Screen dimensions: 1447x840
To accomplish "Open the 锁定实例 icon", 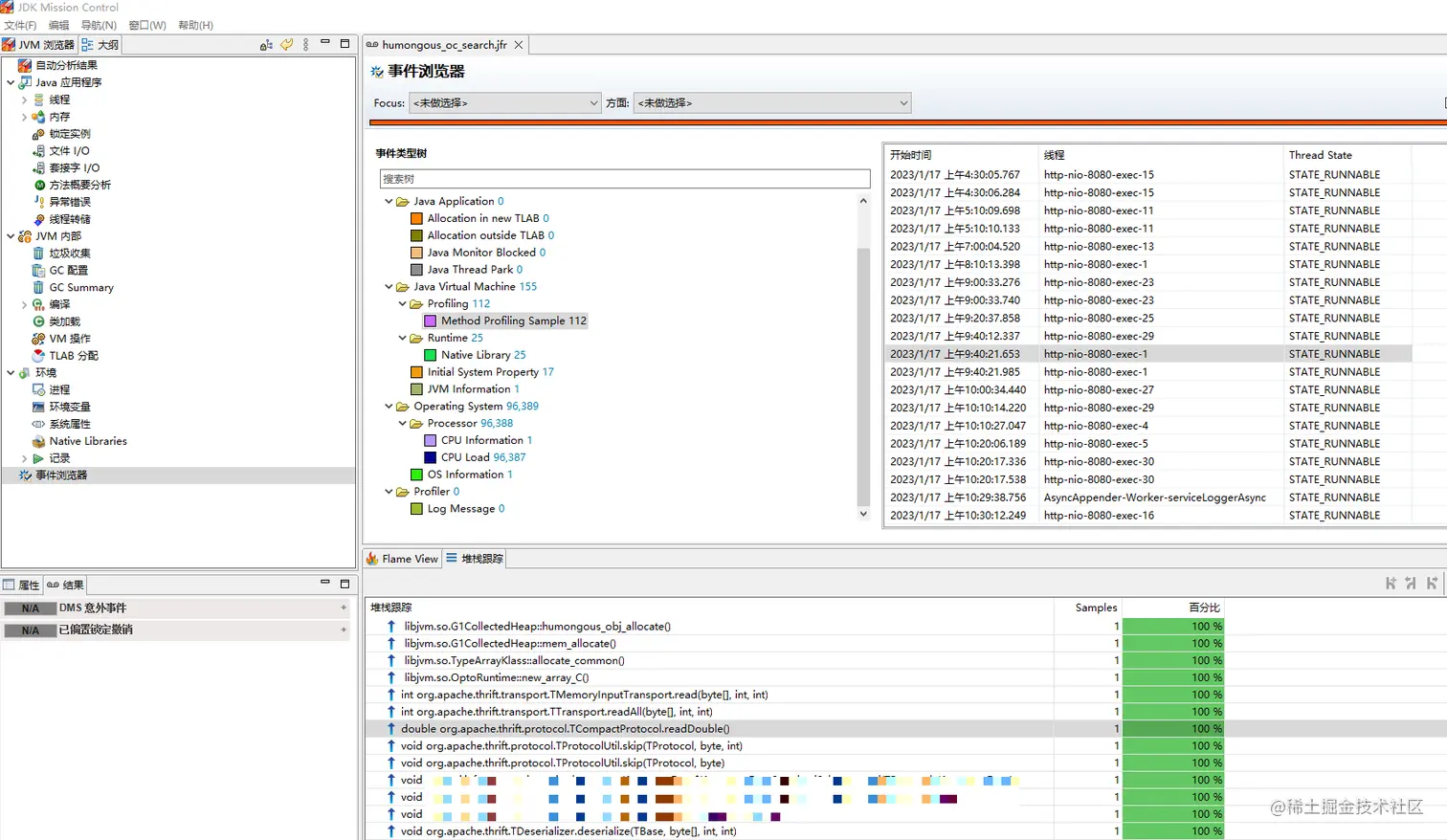I will (38, 134).
